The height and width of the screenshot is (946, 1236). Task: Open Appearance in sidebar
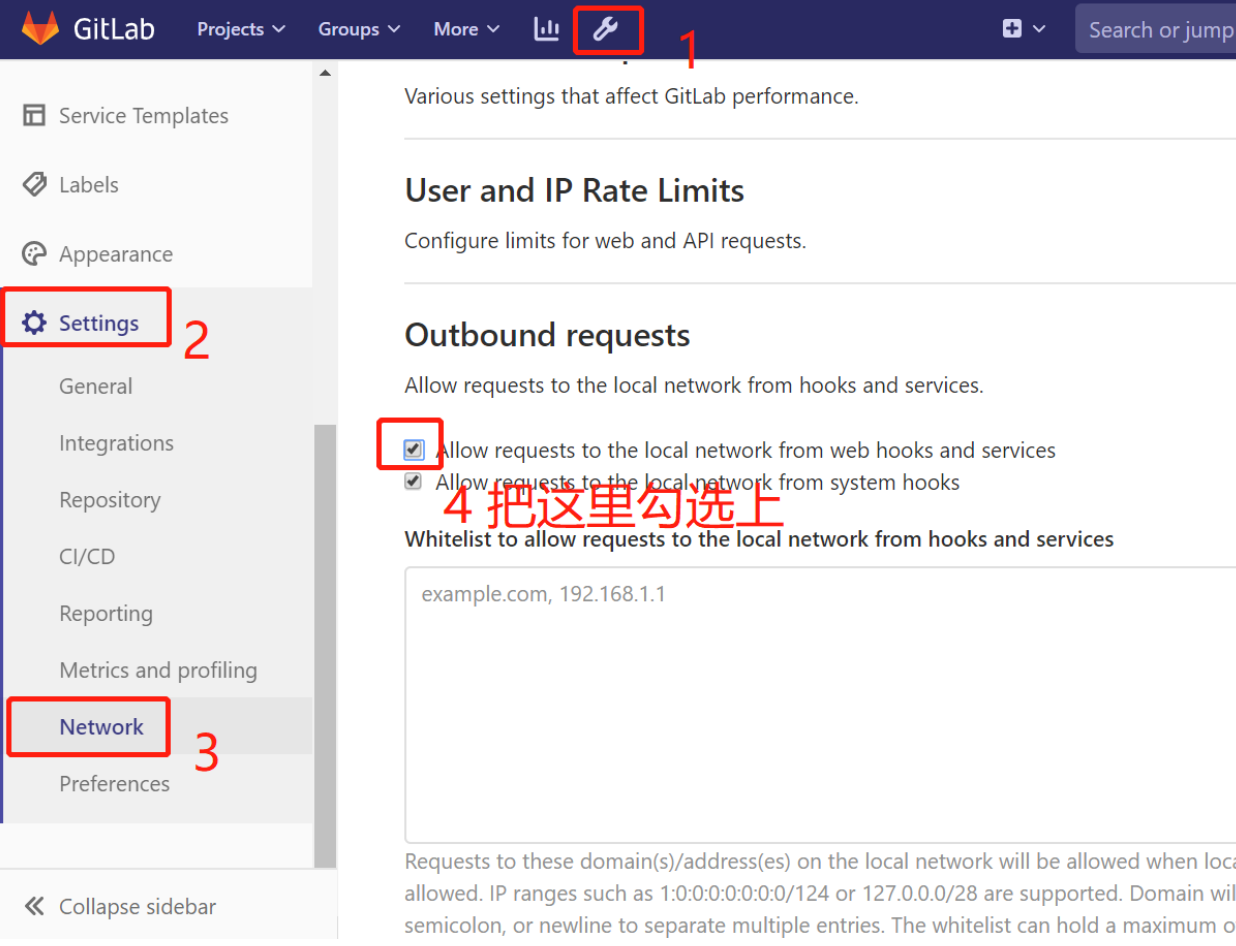click(x=116, y=254)
